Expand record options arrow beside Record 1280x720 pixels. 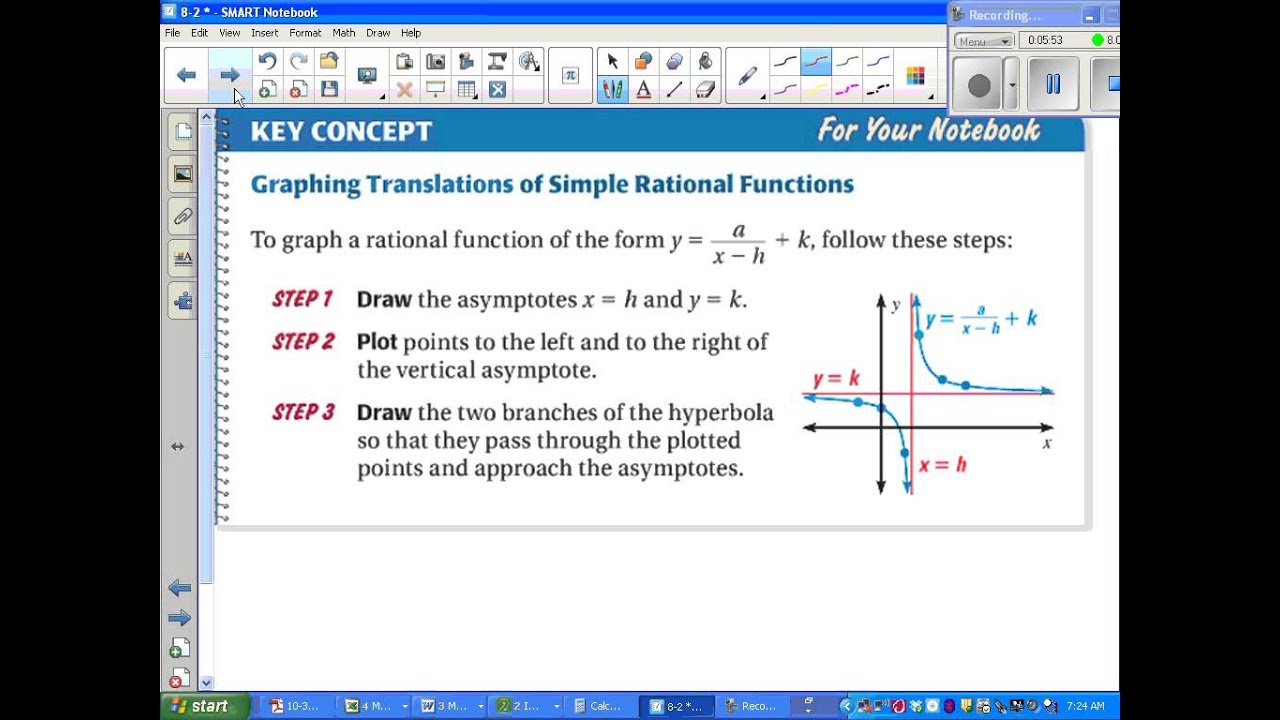click(x=1012, y=86)
